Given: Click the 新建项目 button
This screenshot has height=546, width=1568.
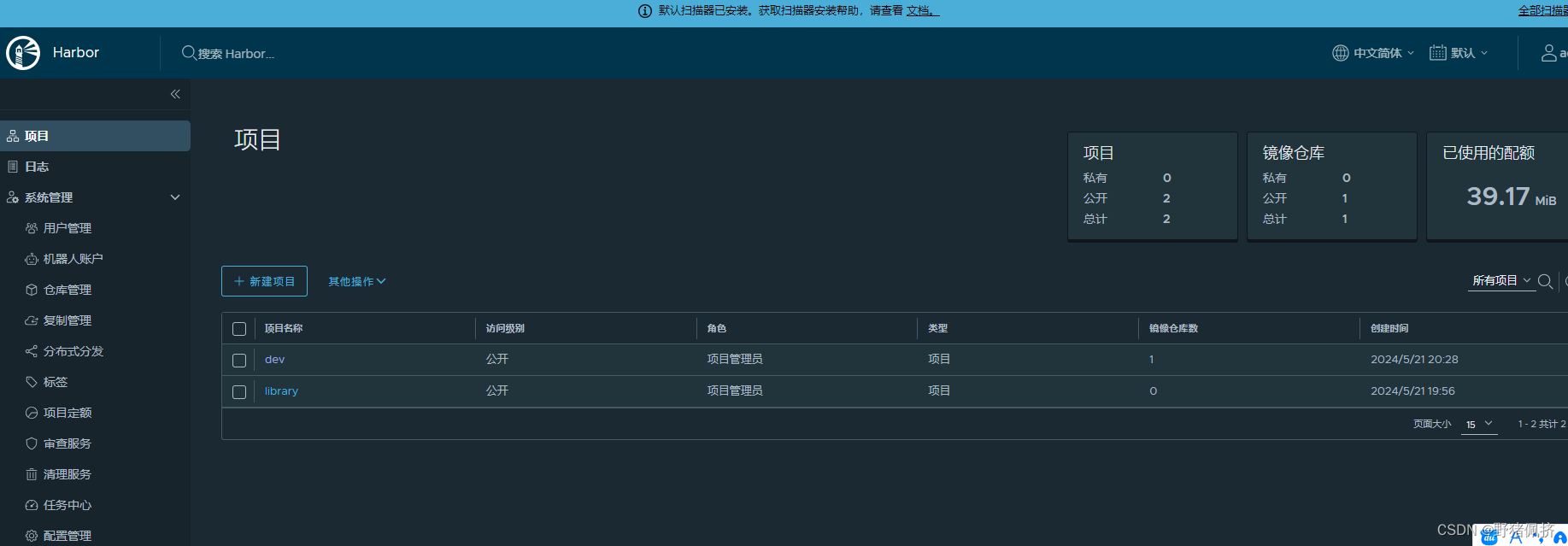Looking at the screenshot, I should (x=264, y=281).
